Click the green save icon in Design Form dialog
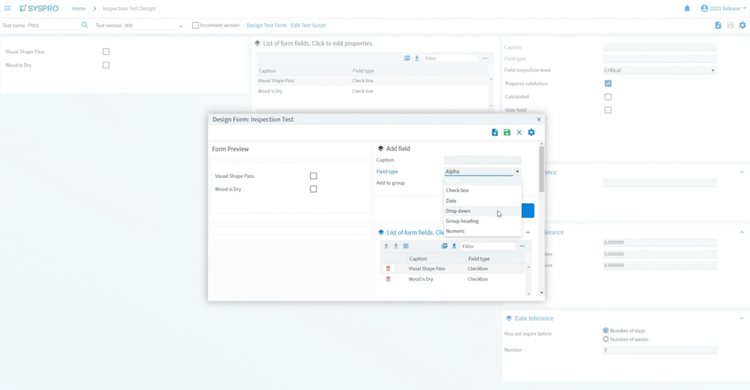 pos(507,133)
